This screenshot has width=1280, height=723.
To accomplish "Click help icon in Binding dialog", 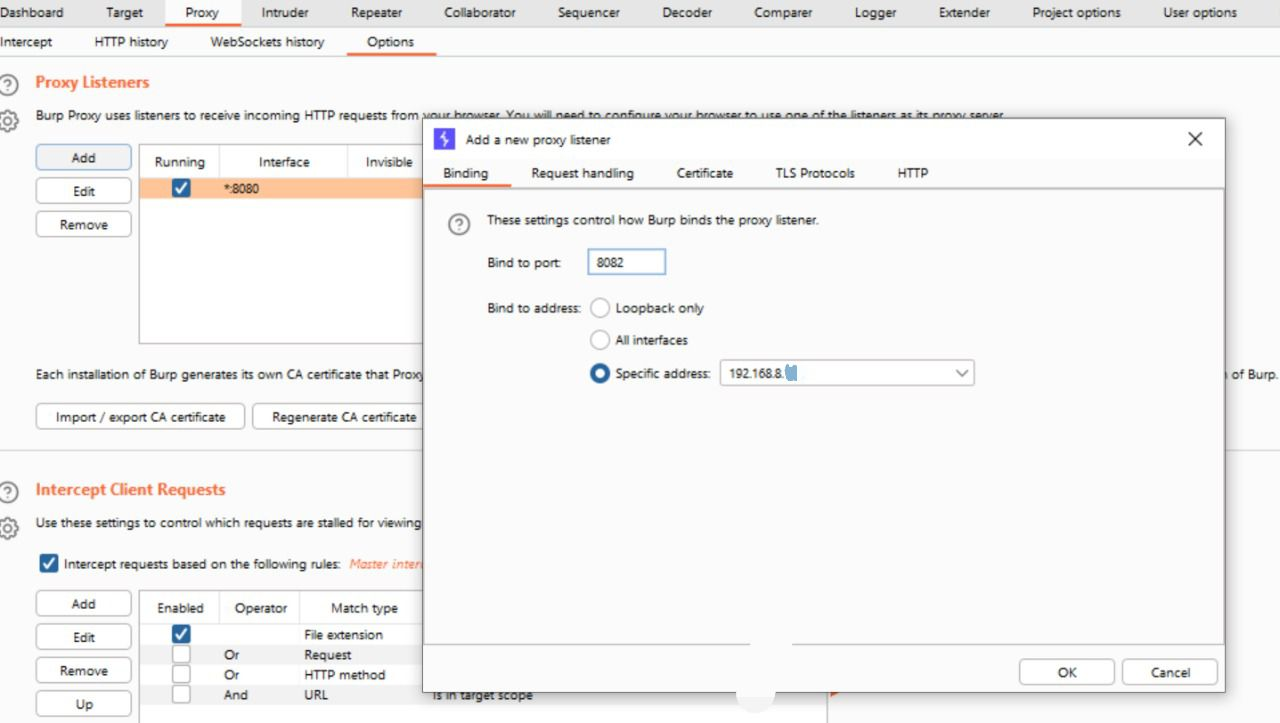I will [x=459, y=224].
